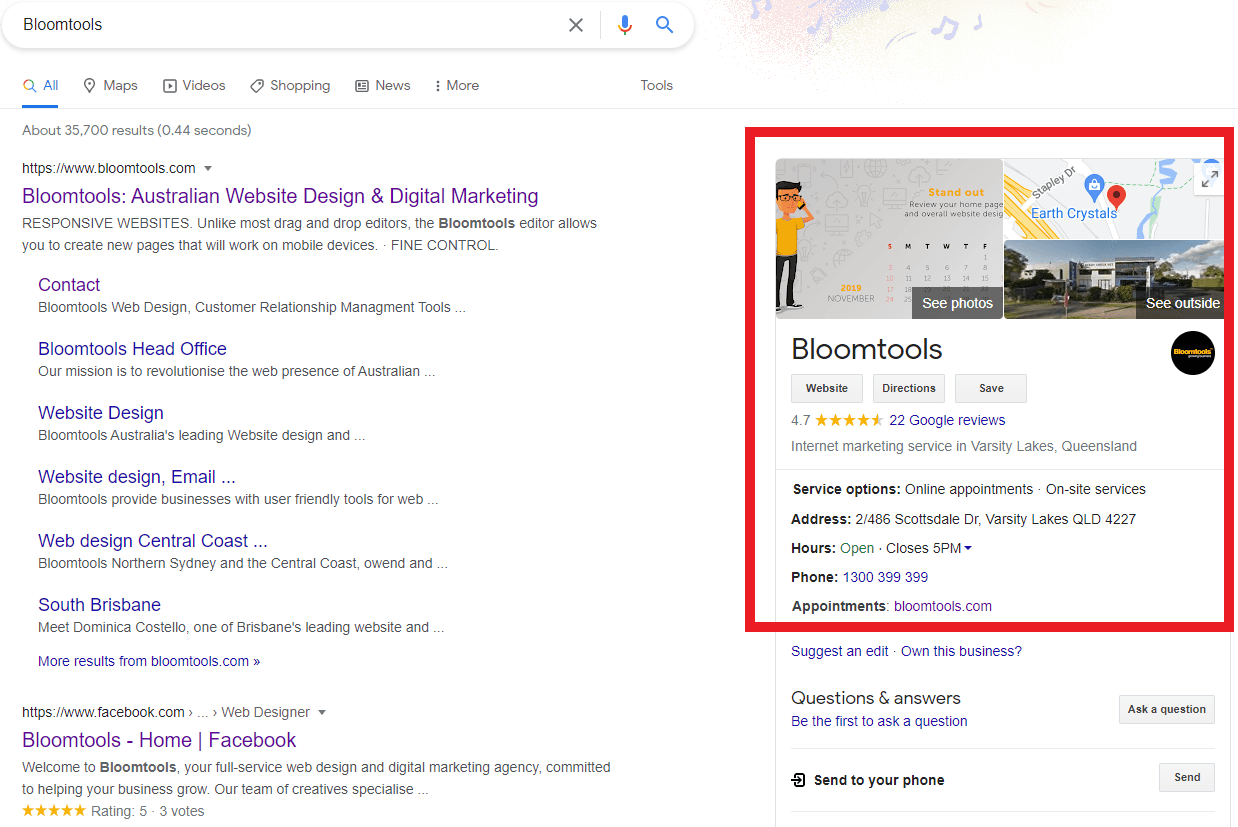
Task: Click the Own this business? link
Action: (x=960, y=650)
